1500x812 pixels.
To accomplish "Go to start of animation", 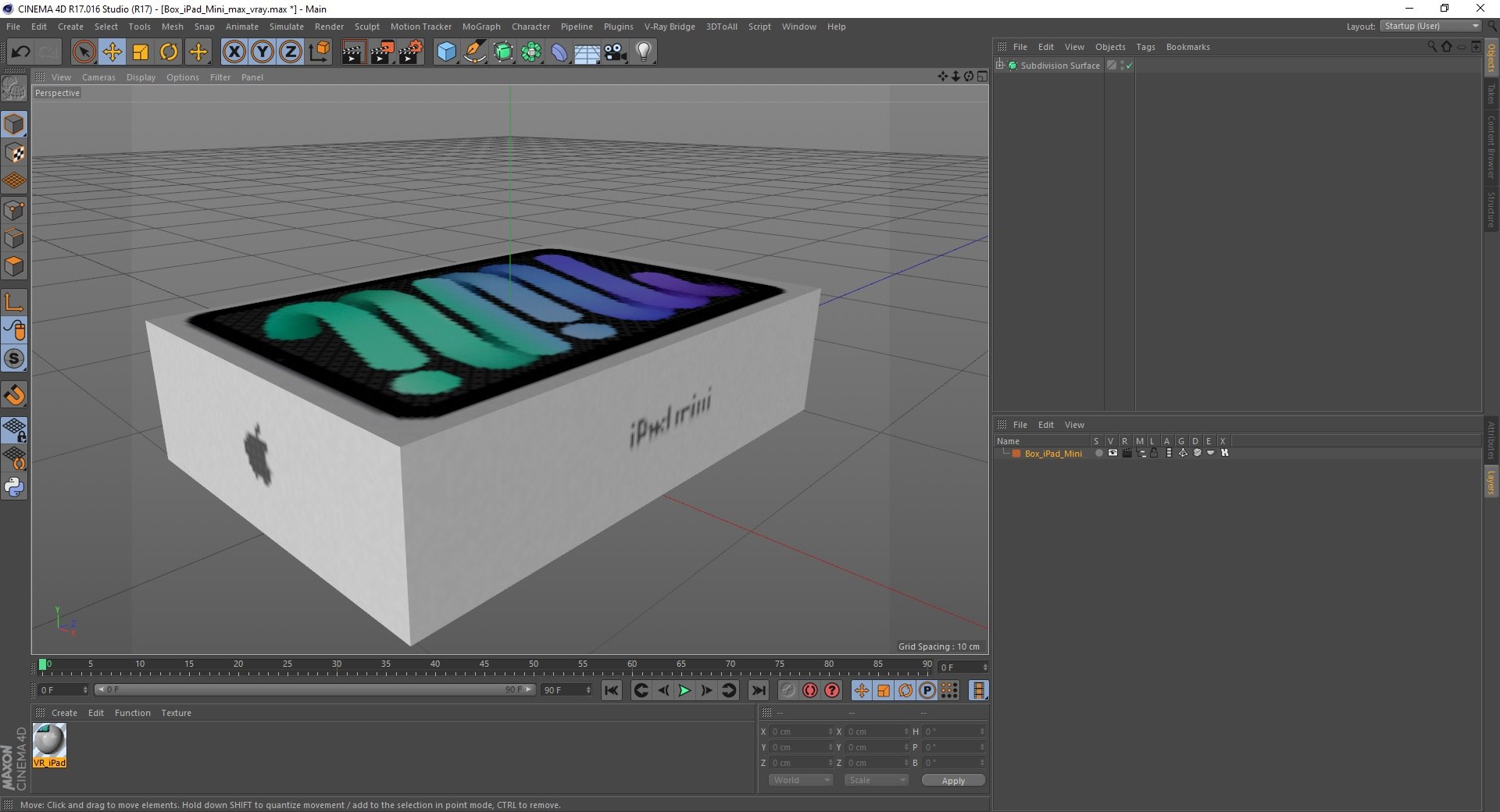I will click(x=612, y=690).
